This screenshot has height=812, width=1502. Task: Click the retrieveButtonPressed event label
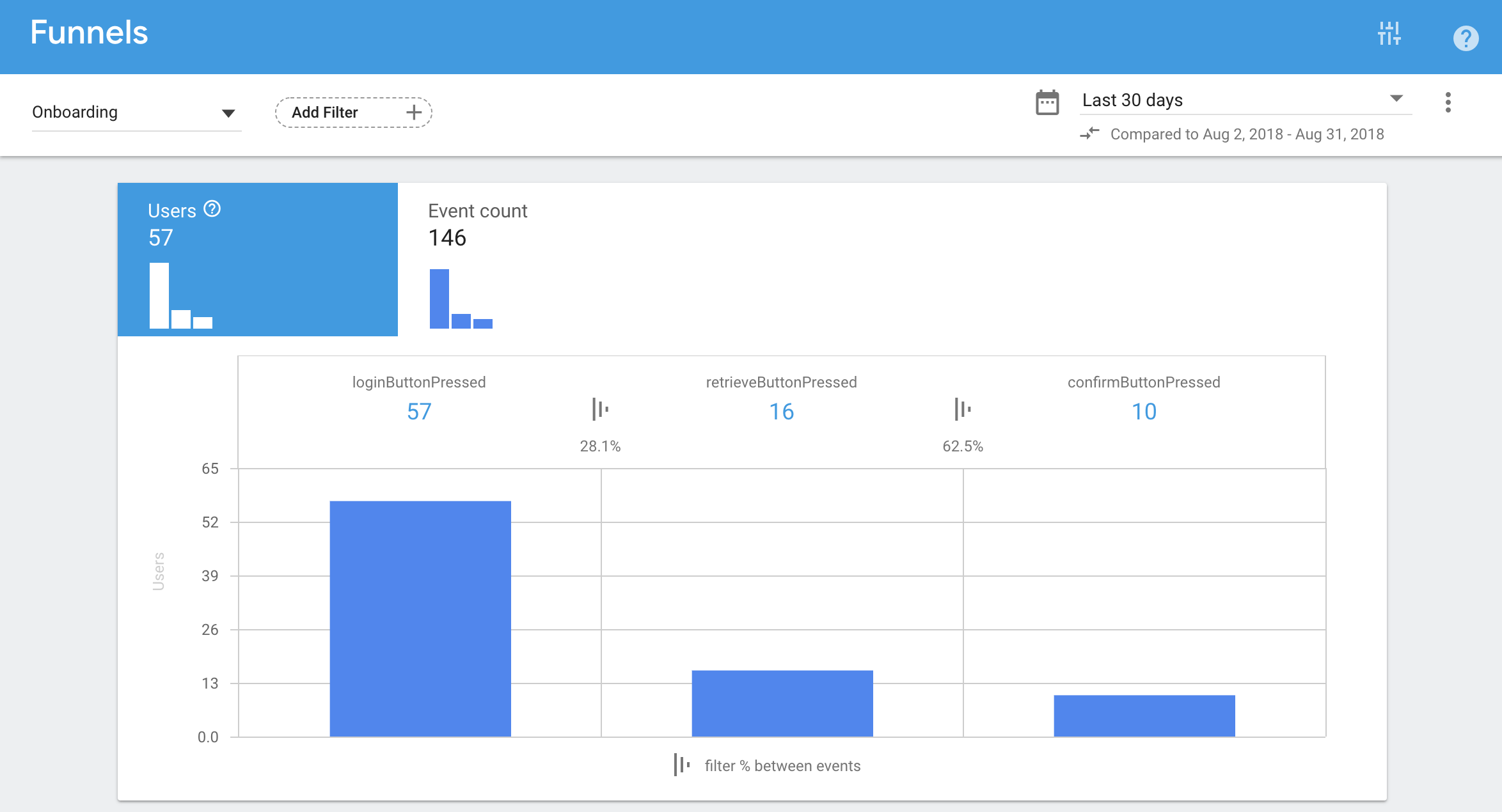(781, 382)
